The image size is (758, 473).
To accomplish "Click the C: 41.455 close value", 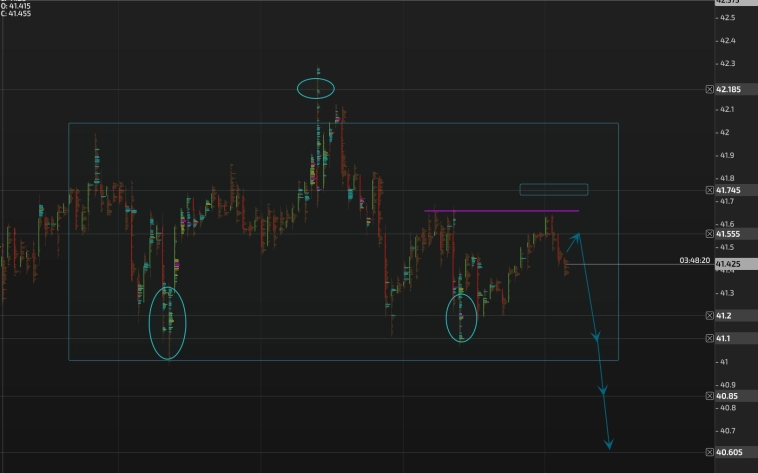I will (16, 14).
